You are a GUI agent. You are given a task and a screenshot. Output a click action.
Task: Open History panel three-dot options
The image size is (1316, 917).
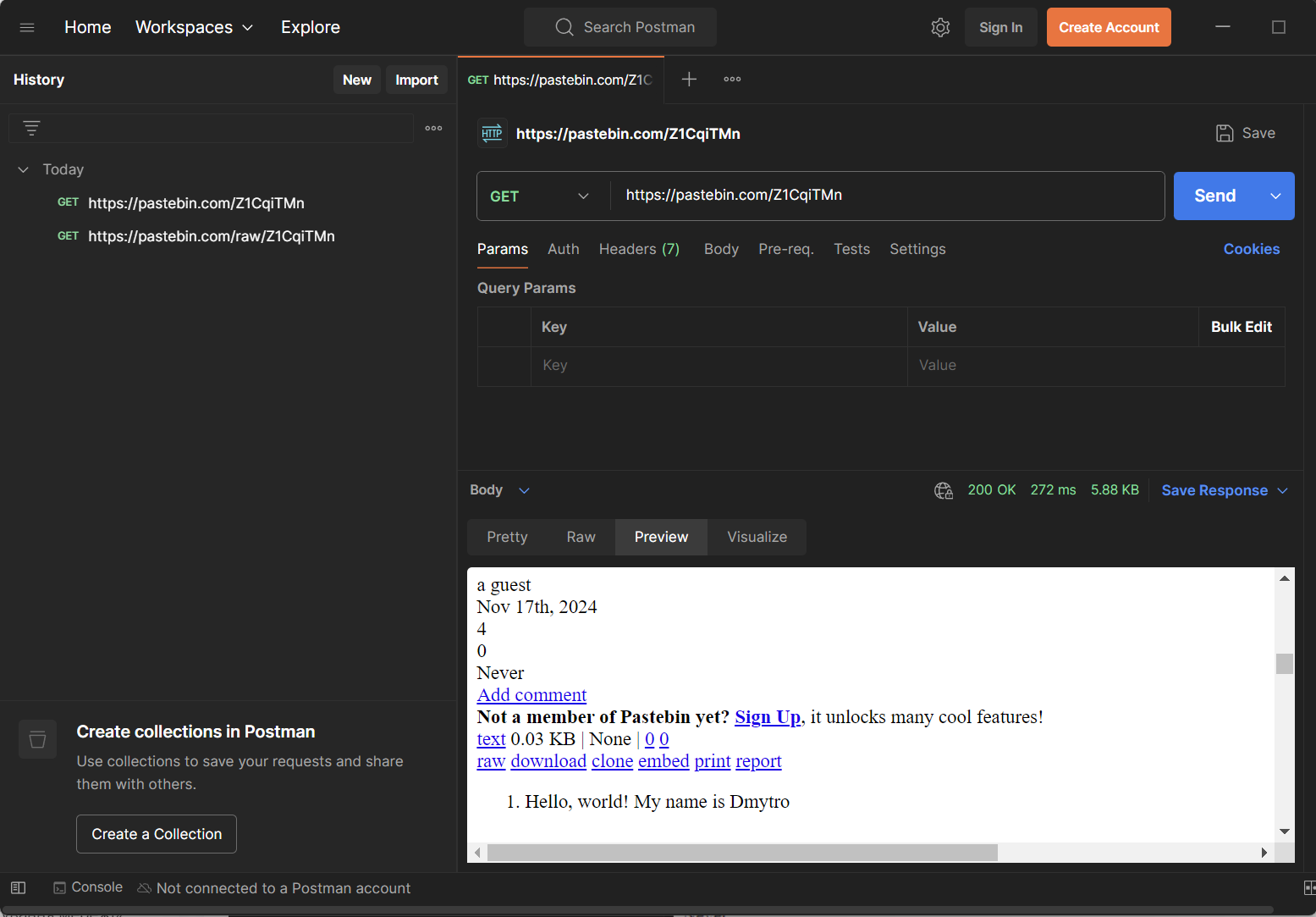[433, 128]
